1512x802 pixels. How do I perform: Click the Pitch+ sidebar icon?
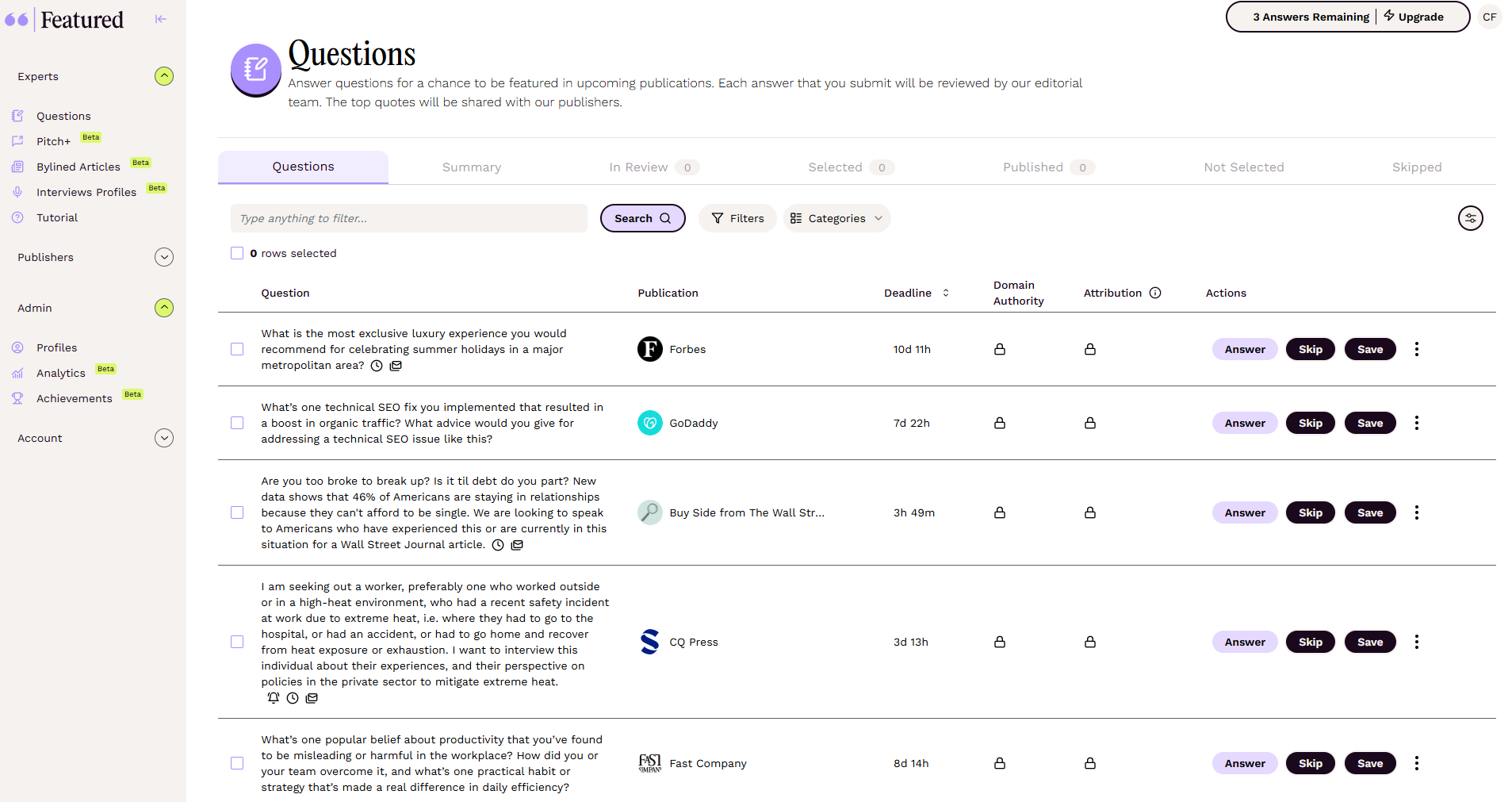click(x=17, y=141)
